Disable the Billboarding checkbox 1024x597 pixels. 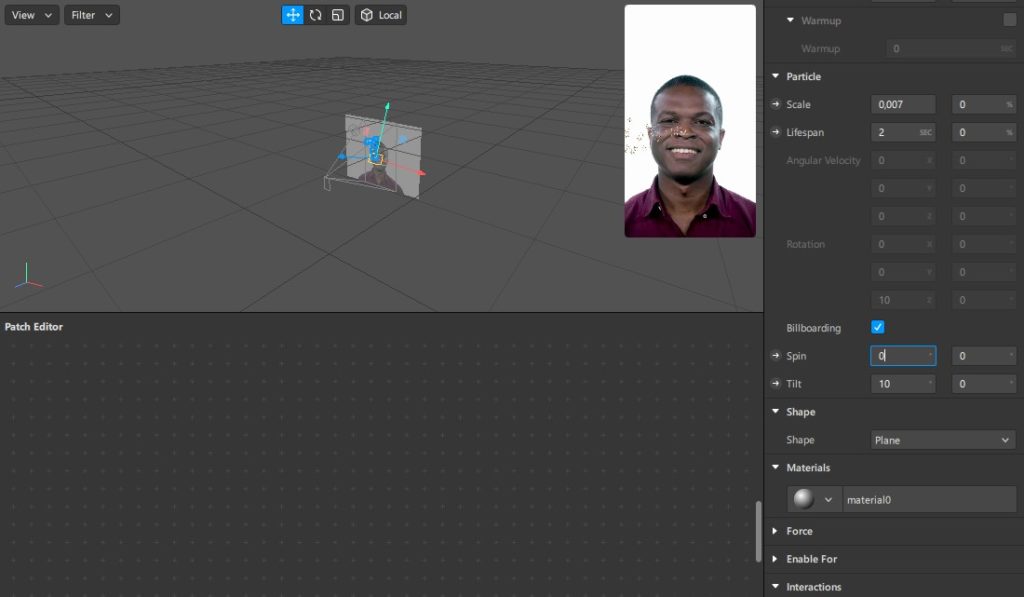pyautogui.click(x=878, y=328)
